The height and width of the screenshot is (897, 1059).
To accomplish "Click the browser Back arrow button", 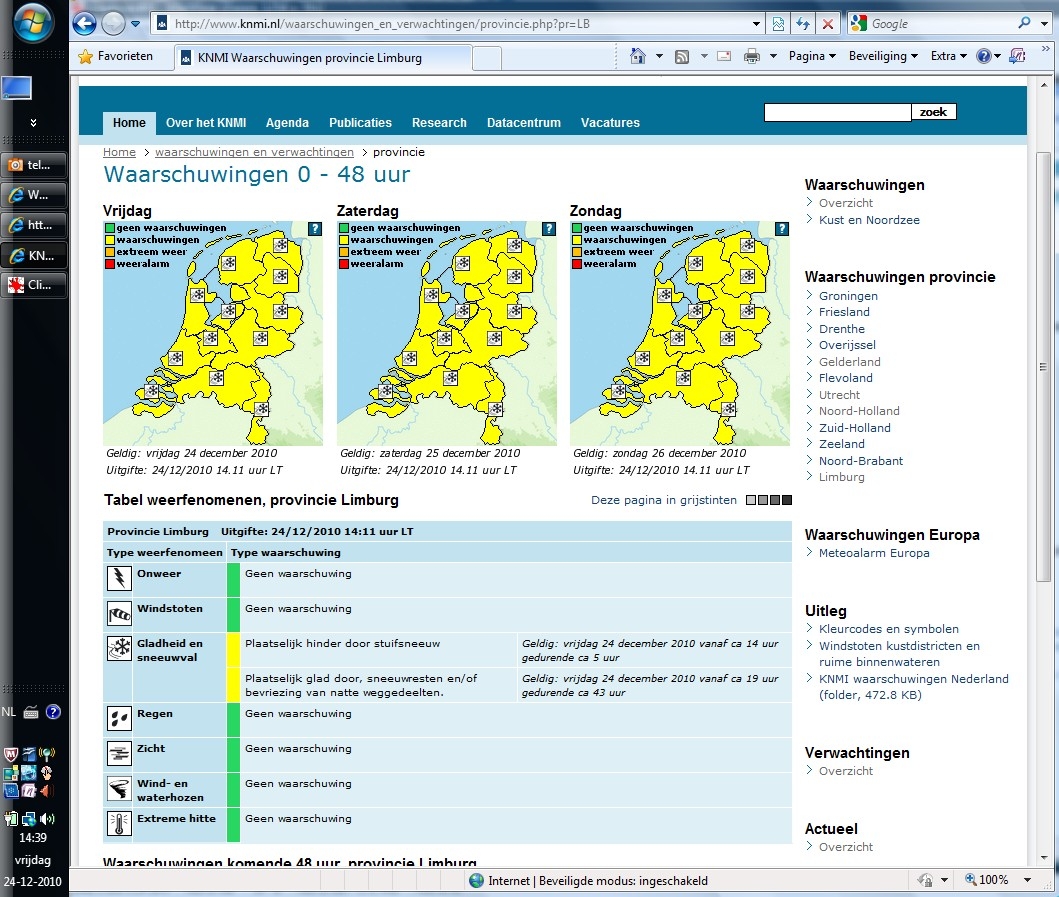I will [x=84, y=24].
